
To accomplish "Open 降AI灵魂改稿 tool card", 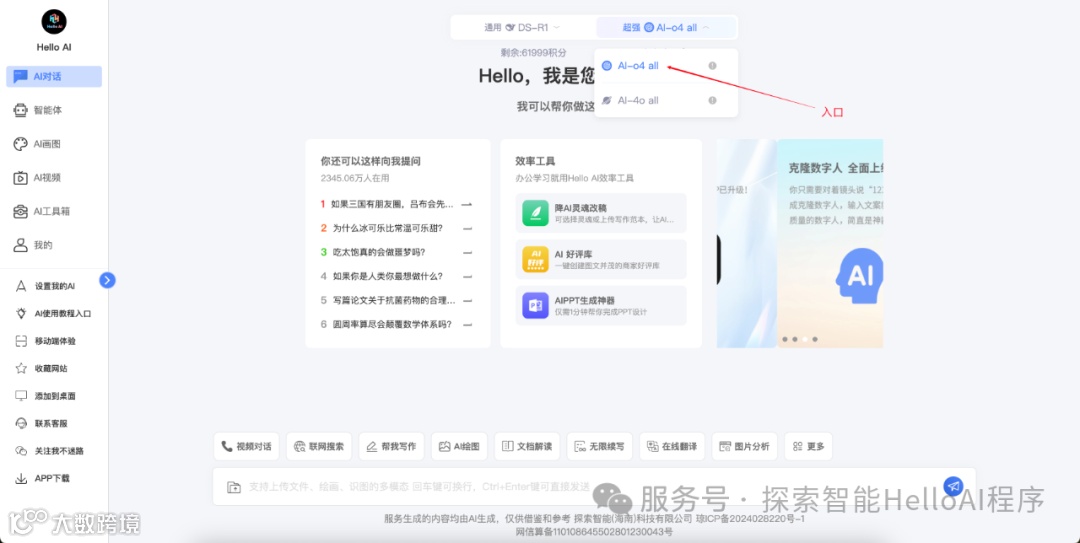I will point(601,213).
